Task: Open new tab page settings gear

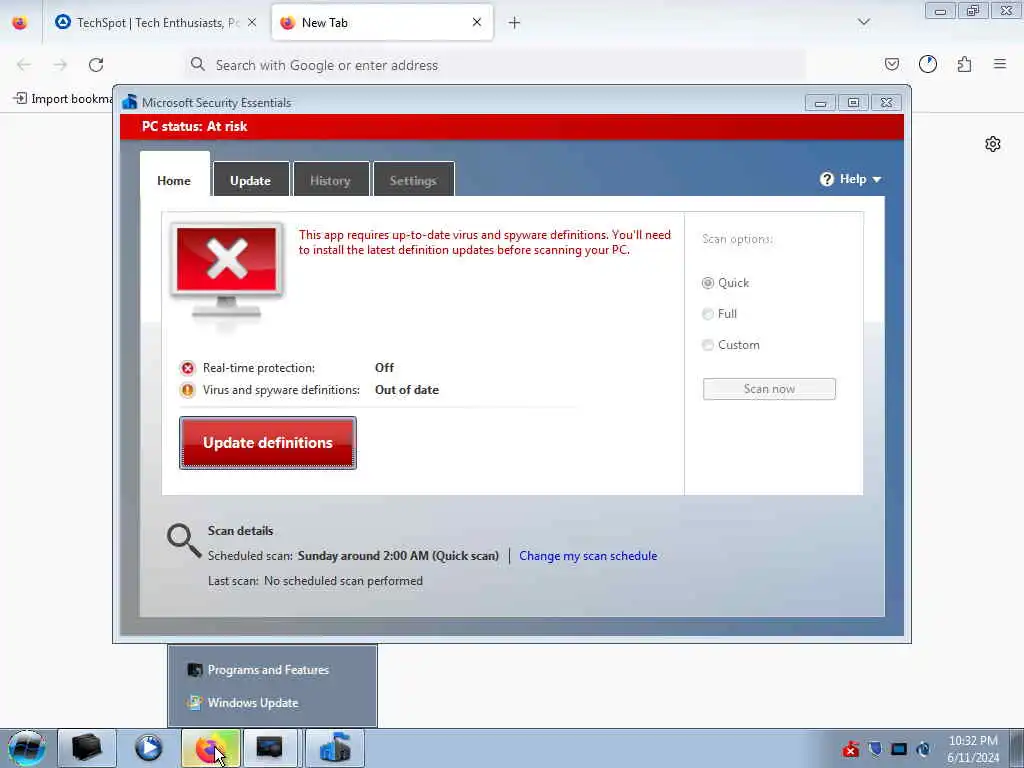Action: click(x=993, y=144)
